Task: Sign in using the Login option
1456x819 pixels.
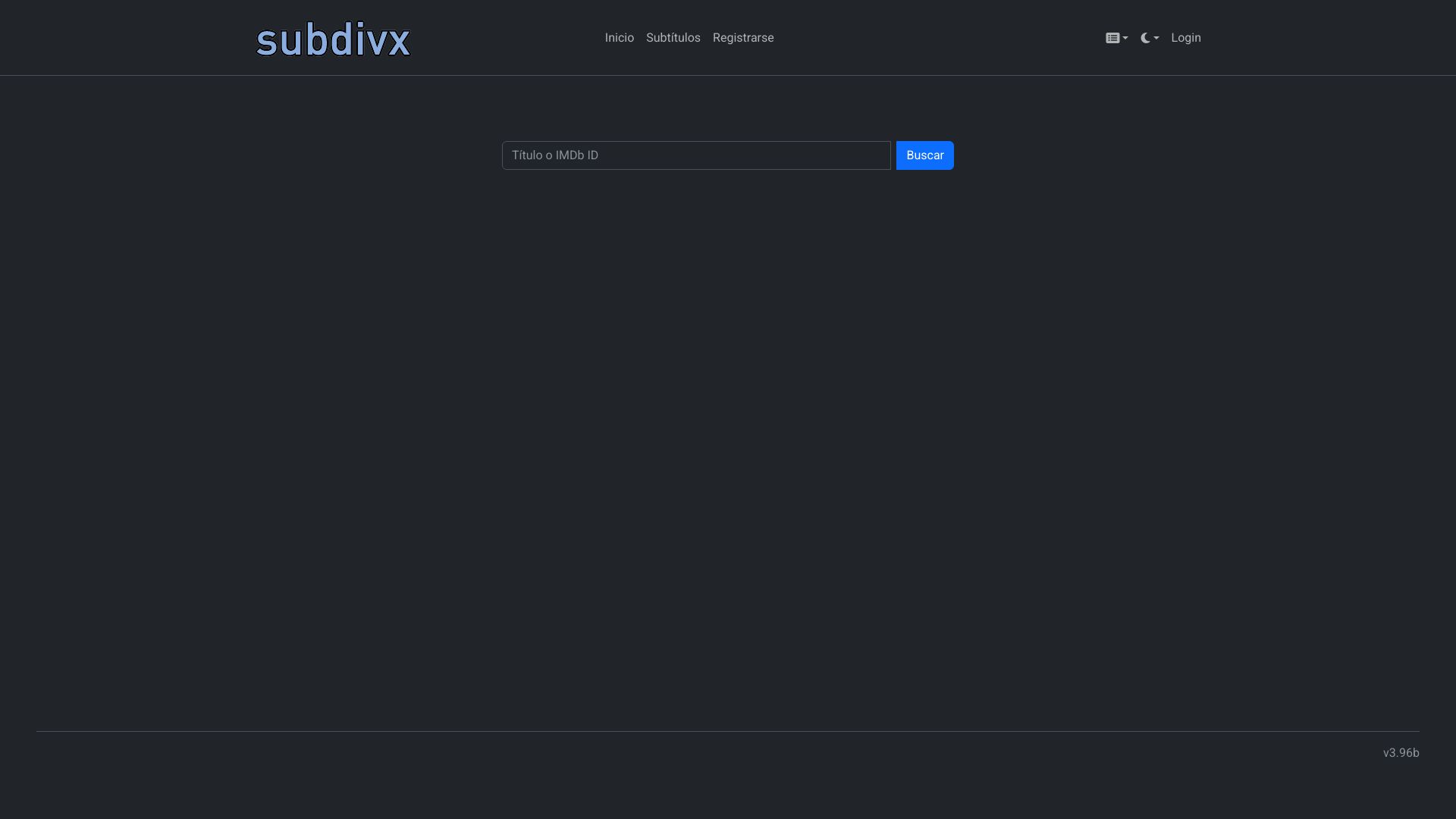Action: pyautogui.click(x=1185, y=38)
